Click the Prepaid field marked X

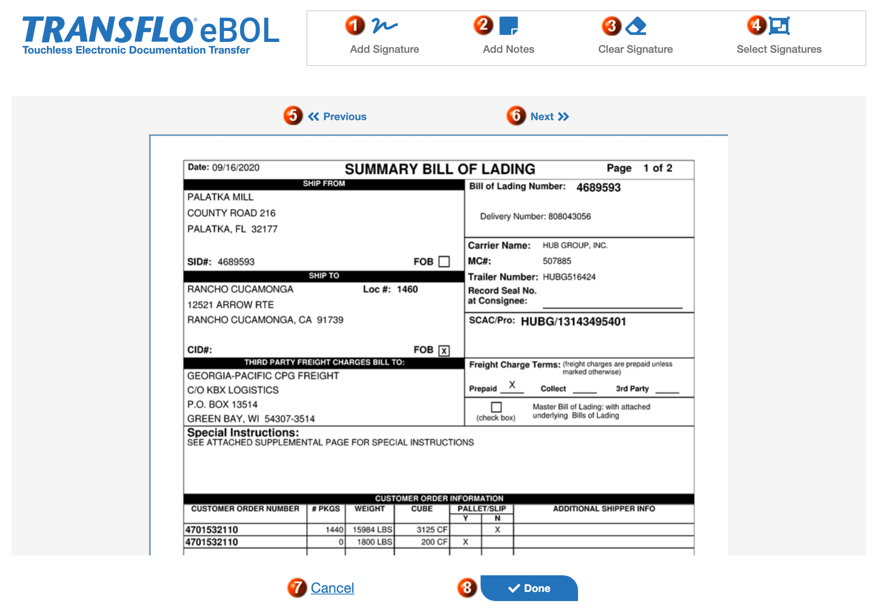[512, 386]
